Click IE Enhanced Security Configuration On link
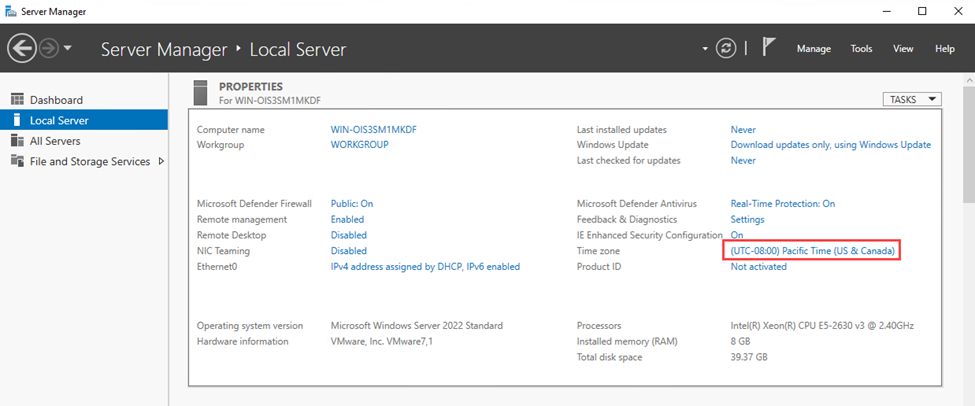Viewport: 975px width, 406px height. tap(737, 235)
